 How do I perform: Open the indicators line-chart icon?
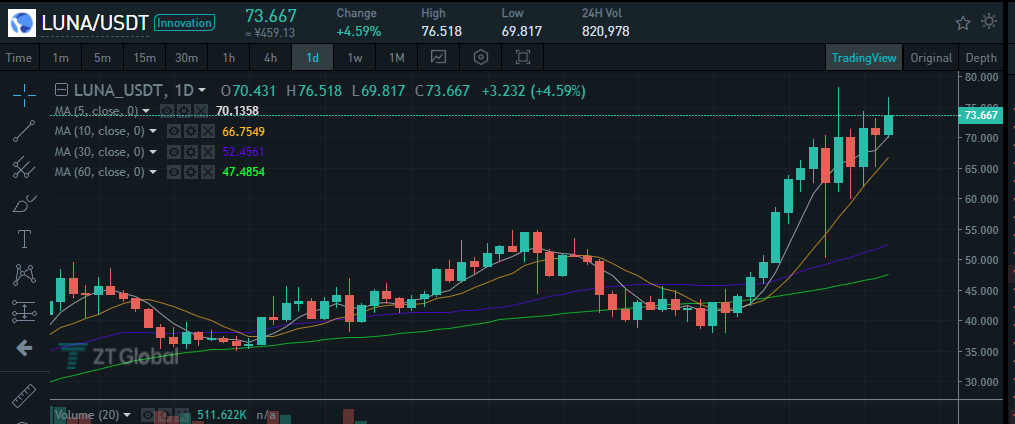pos(439,58)
